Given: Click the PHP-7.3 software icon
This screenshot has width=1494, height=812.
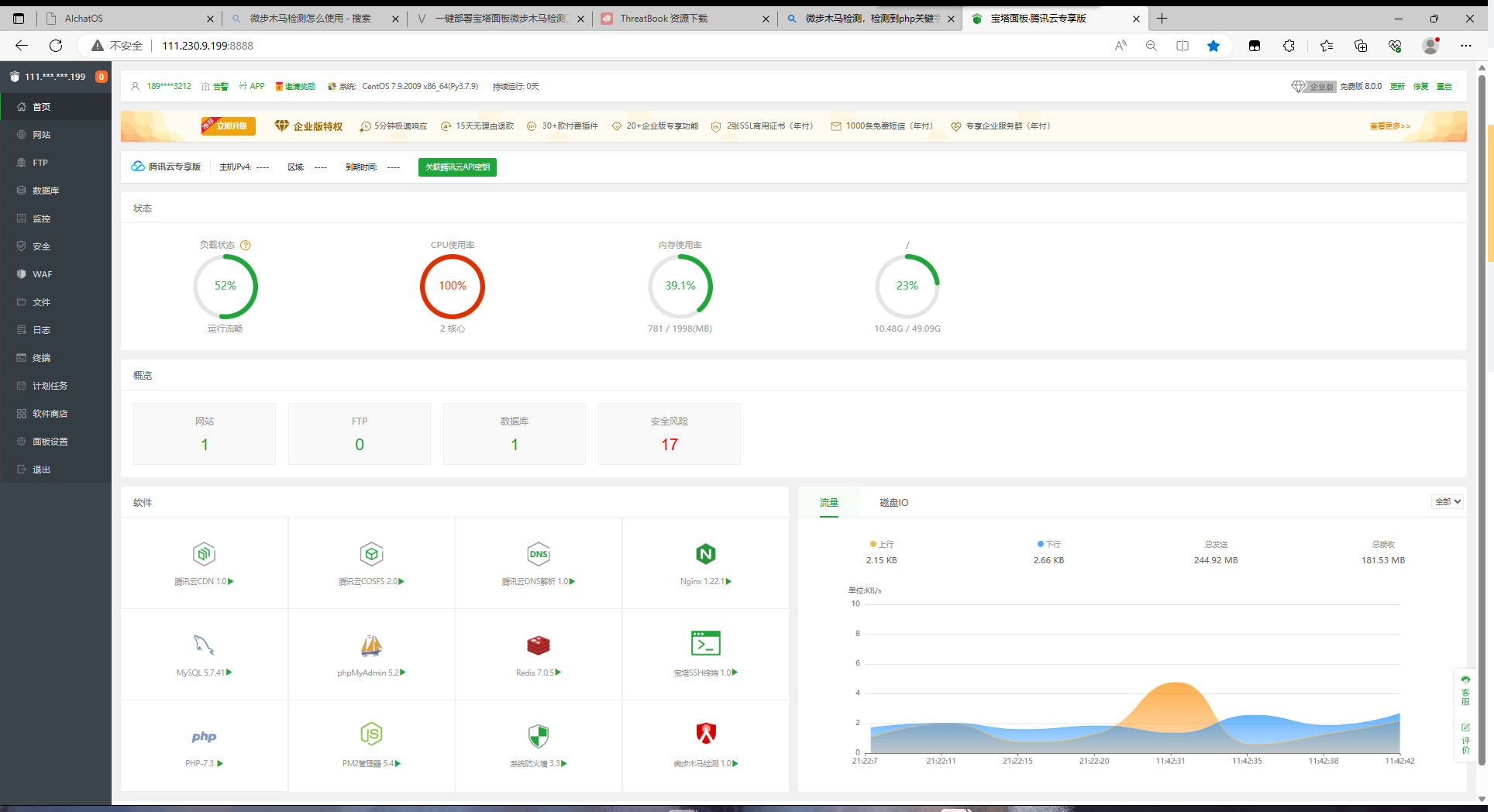Looking at the screenshot, I should 204,737.
